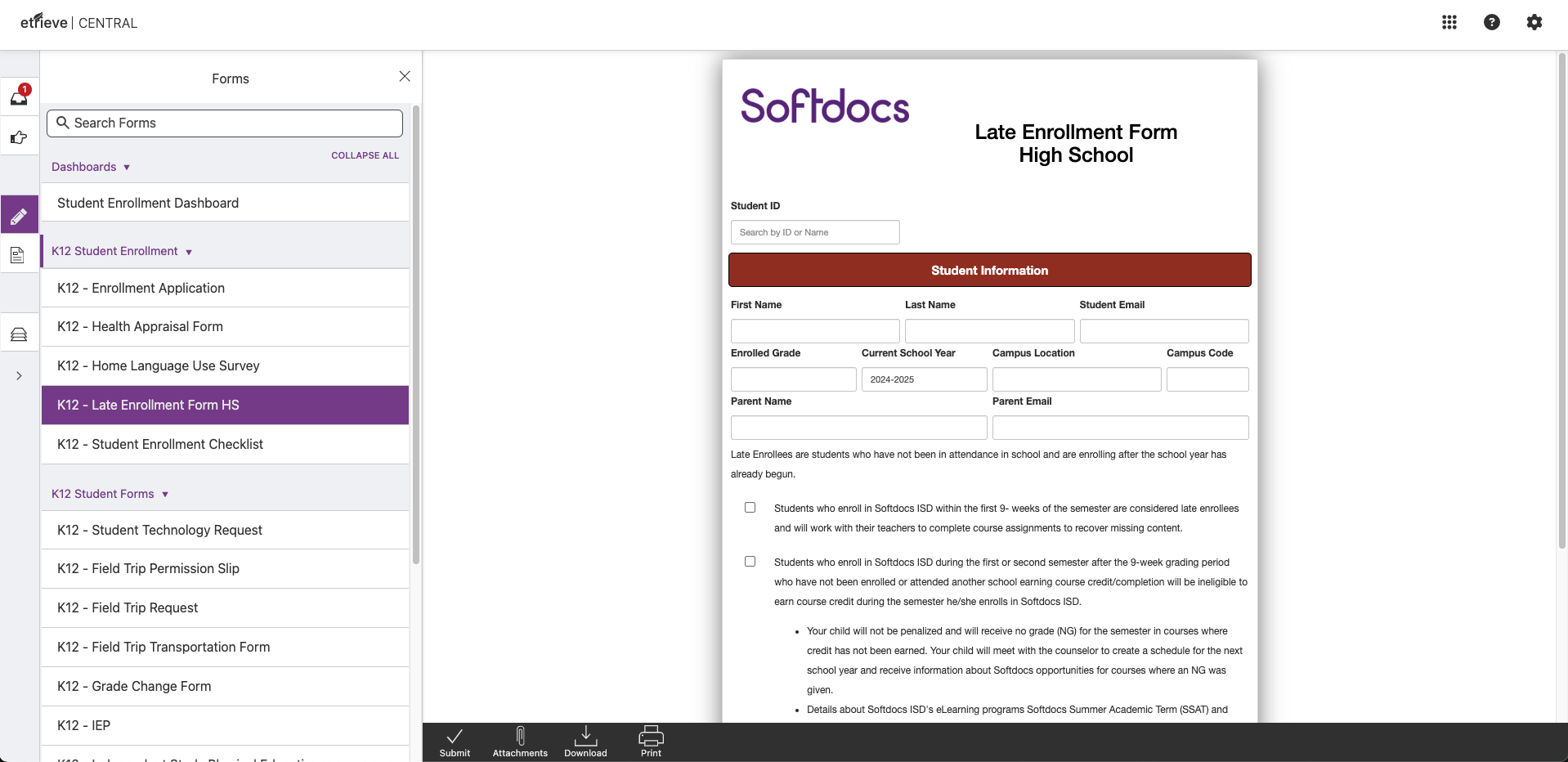1568x762 pixels.
Task: Select the approvals hand icon in the sidebar
Action: point(19,137)
